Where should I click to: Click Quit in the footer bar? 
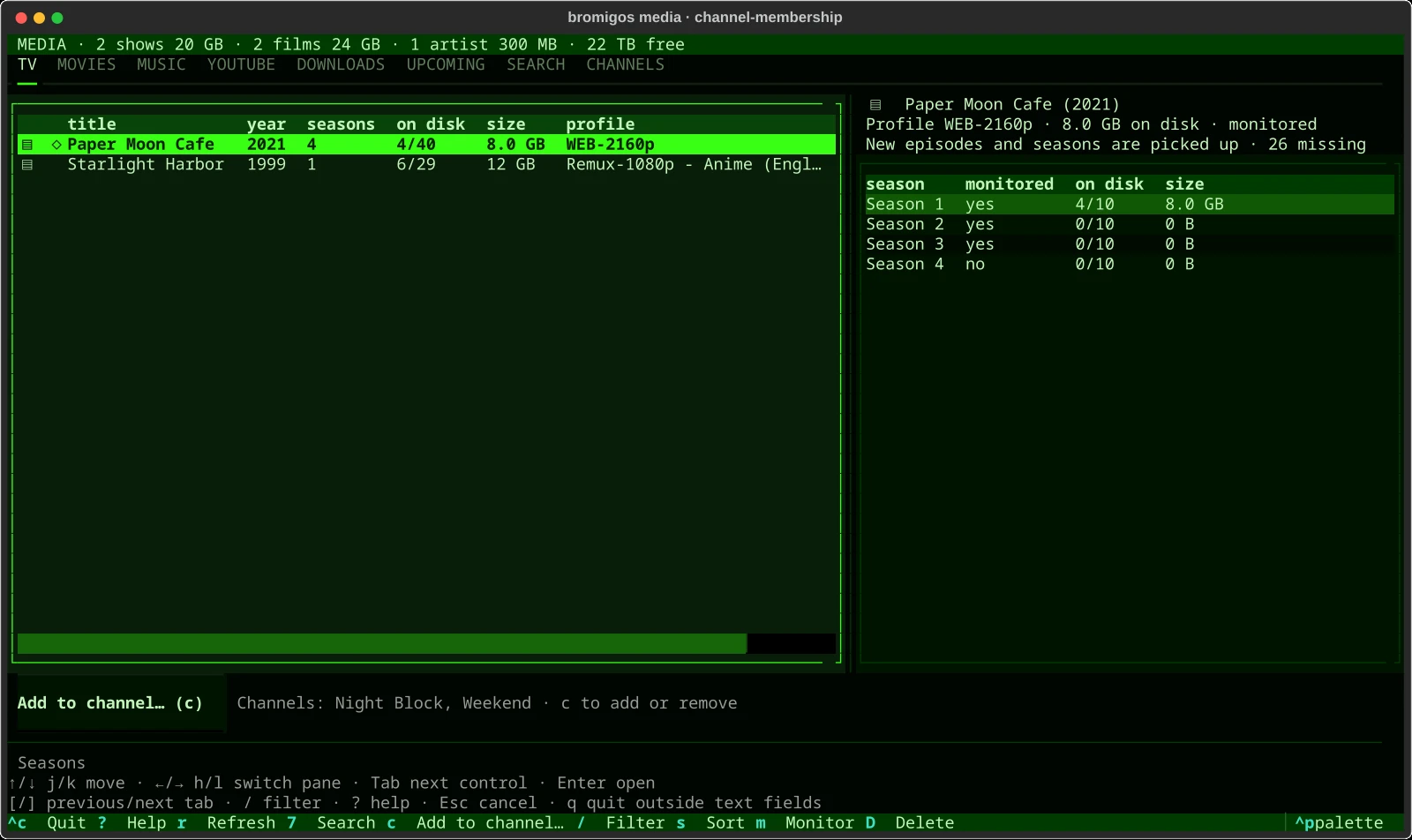point(66,823)
